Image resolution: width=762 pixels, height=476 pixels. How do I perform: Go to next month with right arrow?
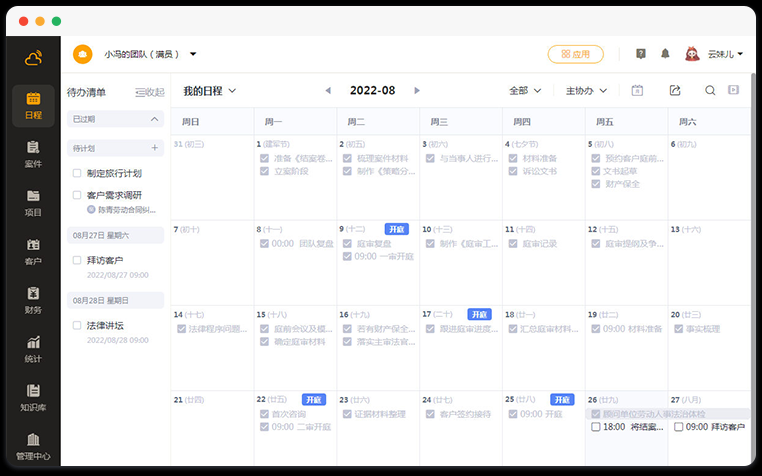416,91
